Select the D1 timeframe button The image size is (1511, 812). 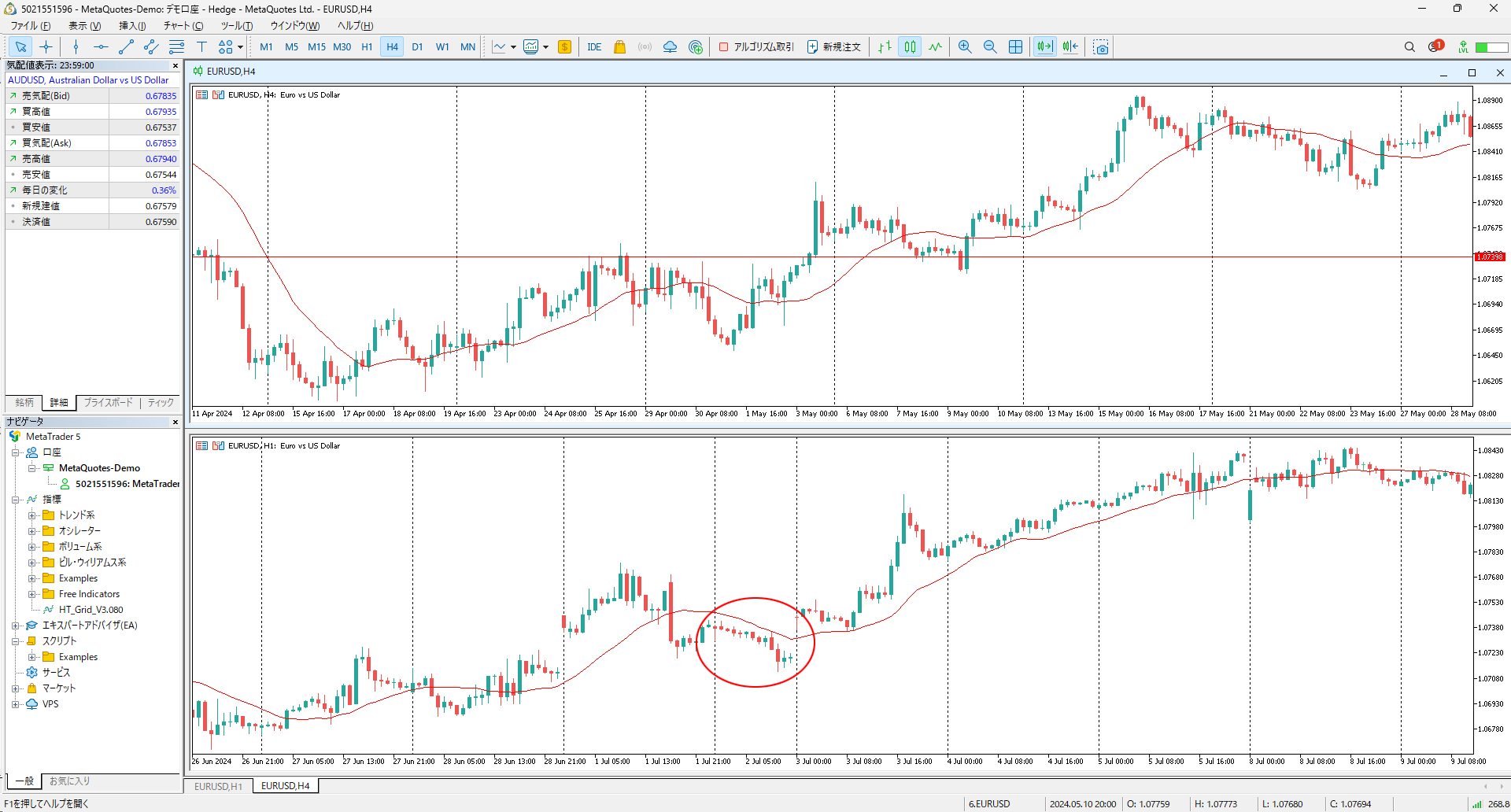417,47
